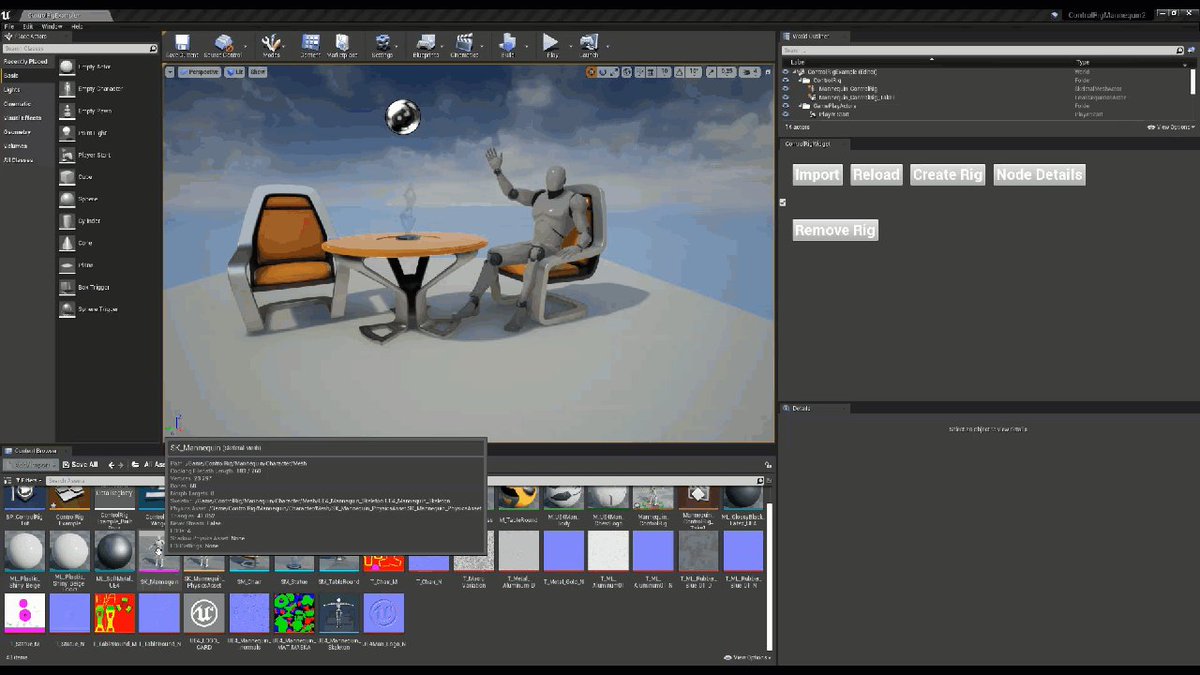Toggle viewport scale snap icon
The width and height of the screenshot is (1200, 675).
(712, 72)
